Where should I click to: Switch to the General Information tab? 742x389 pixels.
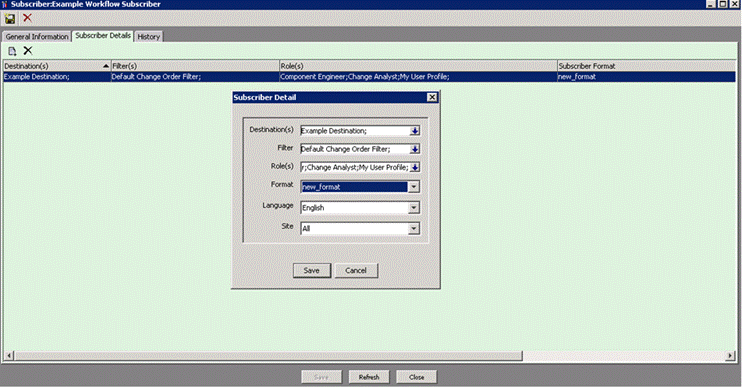click(37, 36)
